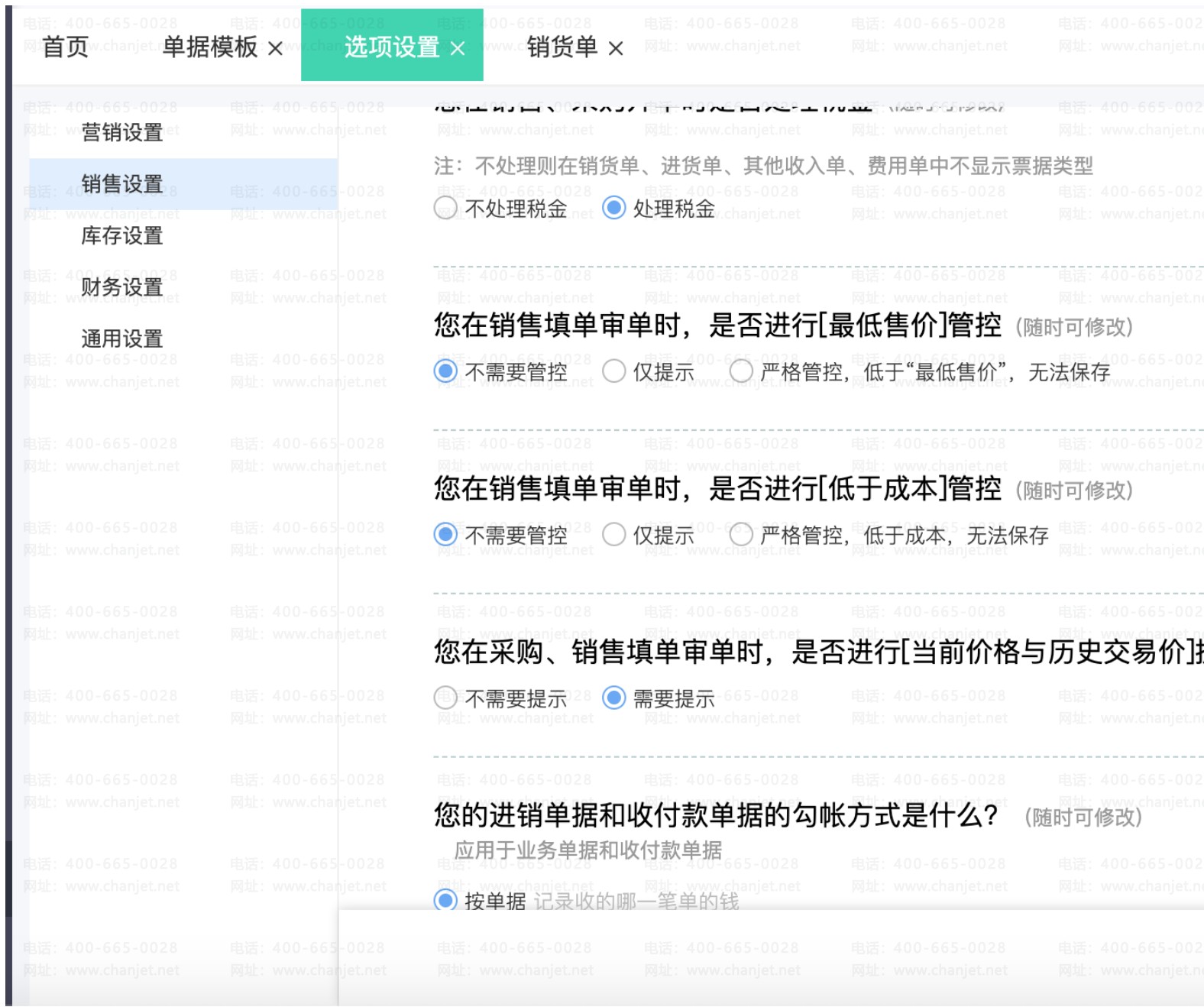Screen dimensions: 1204x1007
Task: Click the 勾帐方式 question heading
Action: tap(716, 815)
